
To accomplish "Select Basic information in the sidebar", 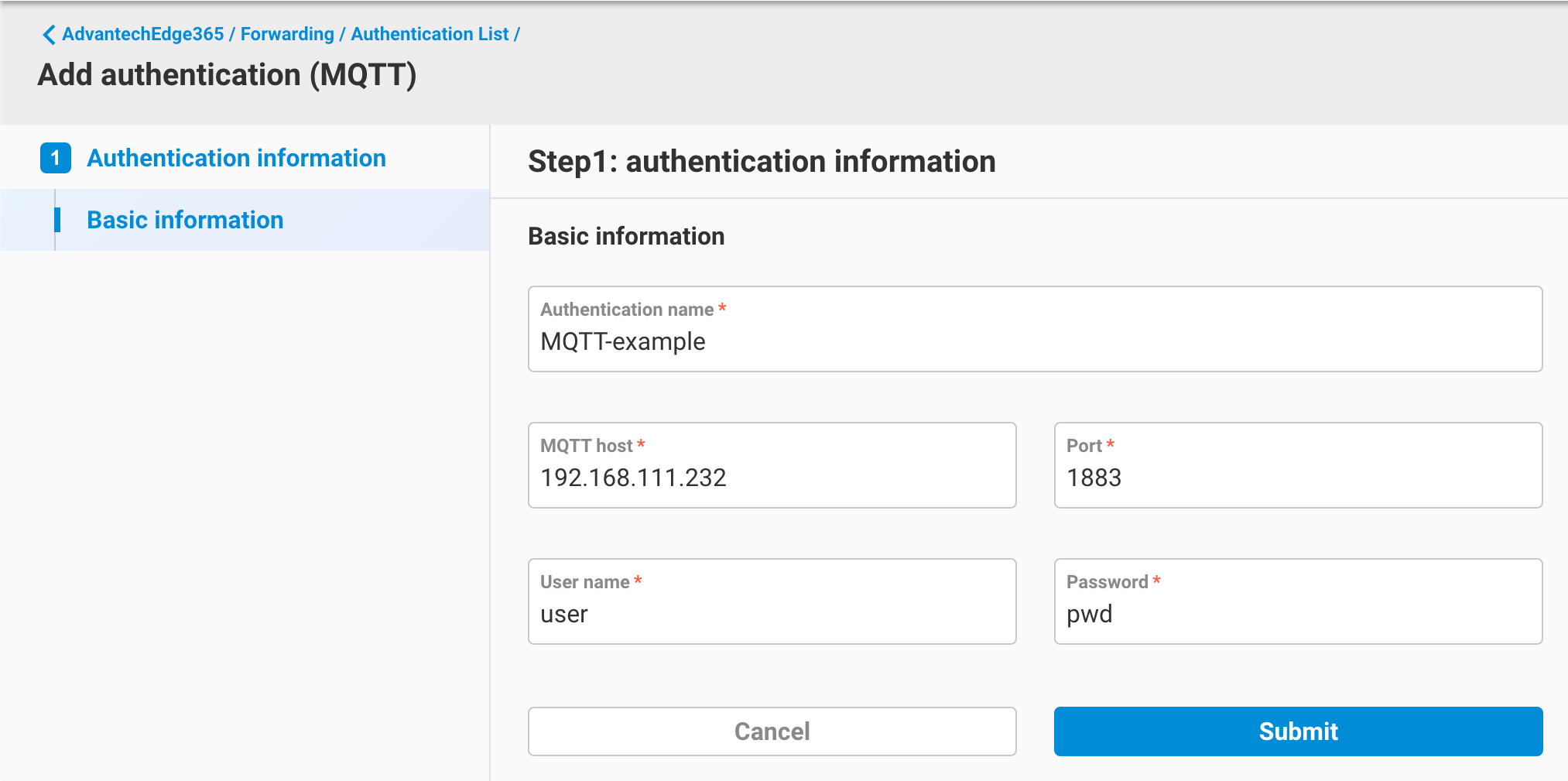I will pos(184,220).
